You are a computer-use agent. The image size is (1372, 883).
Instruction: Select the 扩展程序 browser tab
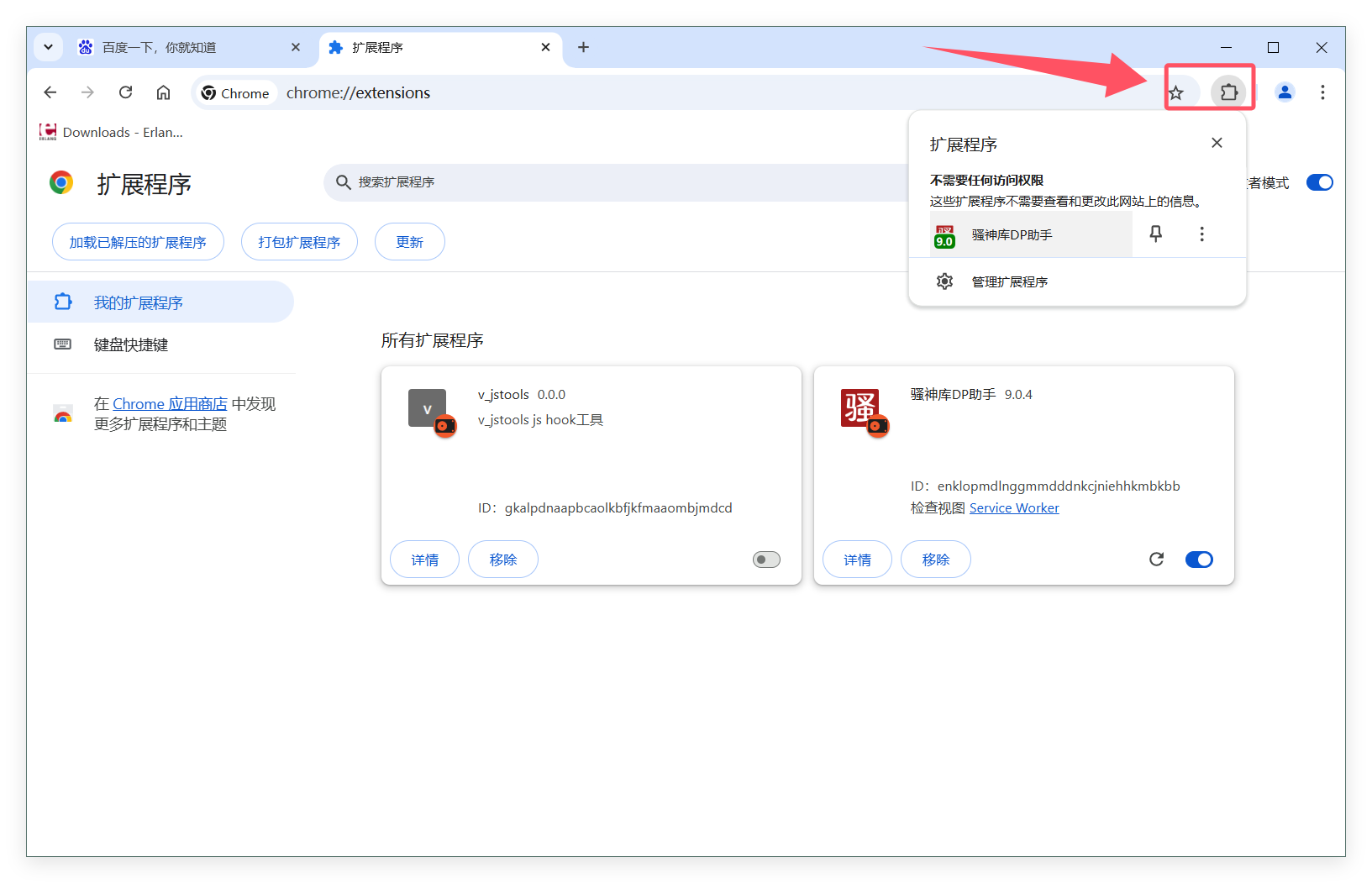click(x=439, y=48)
